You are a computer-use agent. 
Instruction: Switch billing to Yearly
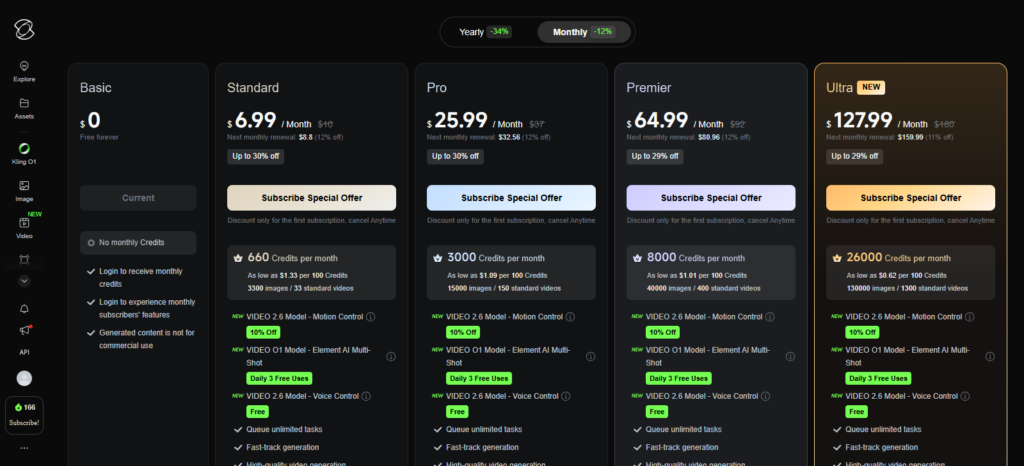[x=485, y=32]
